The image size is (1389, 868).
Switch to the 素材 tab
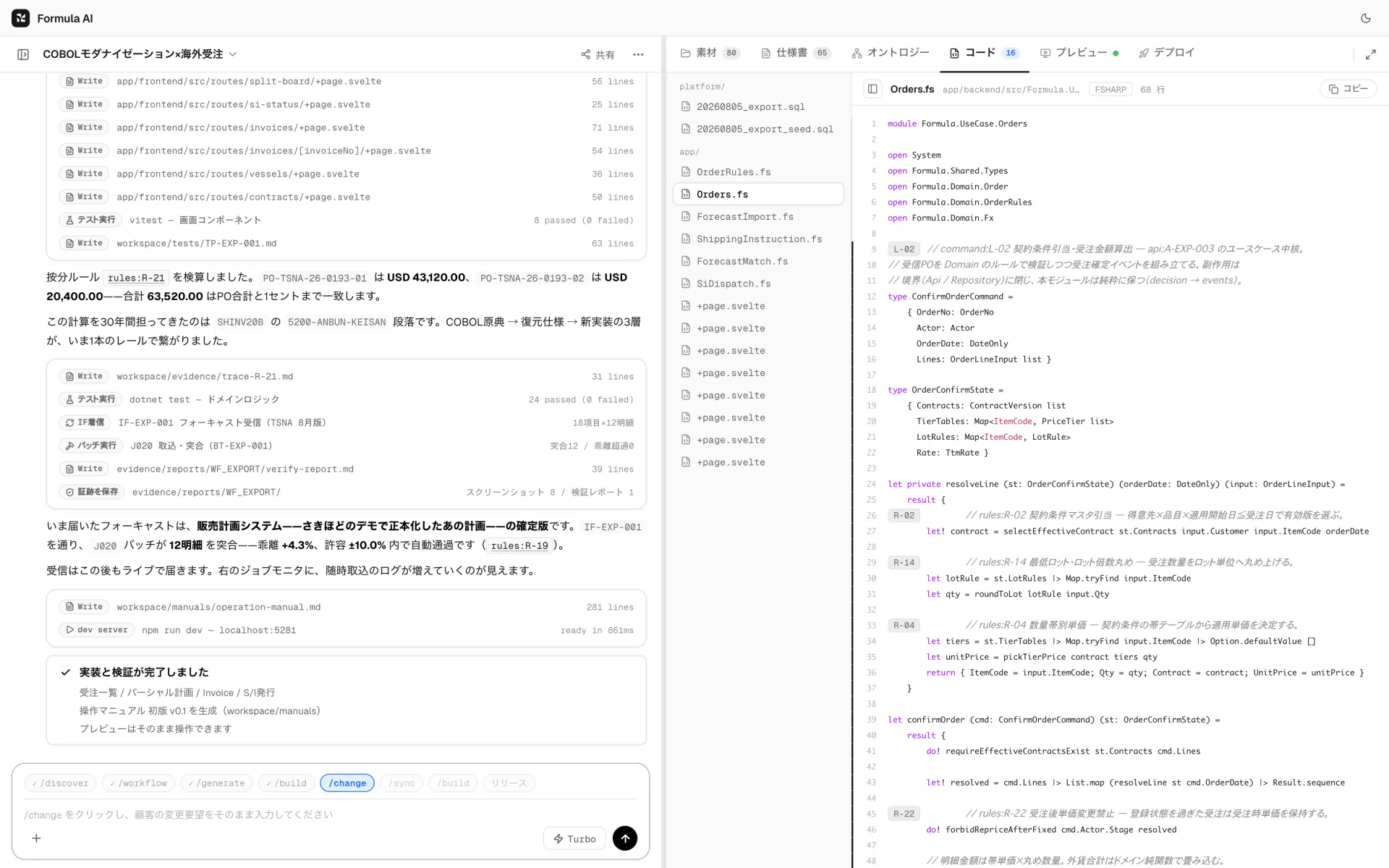coord(710,53)
